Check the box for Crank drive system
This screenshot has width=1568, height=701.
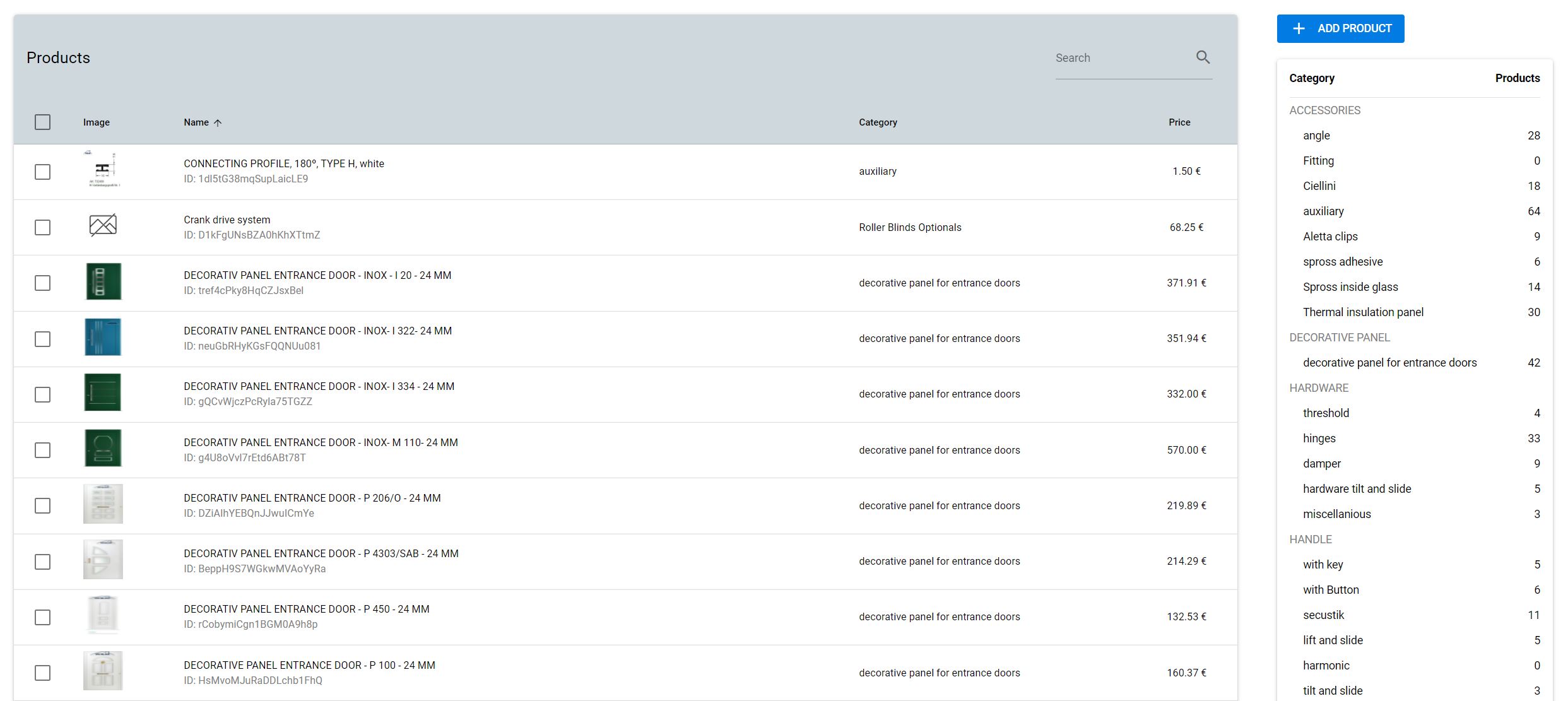point(42,227)
